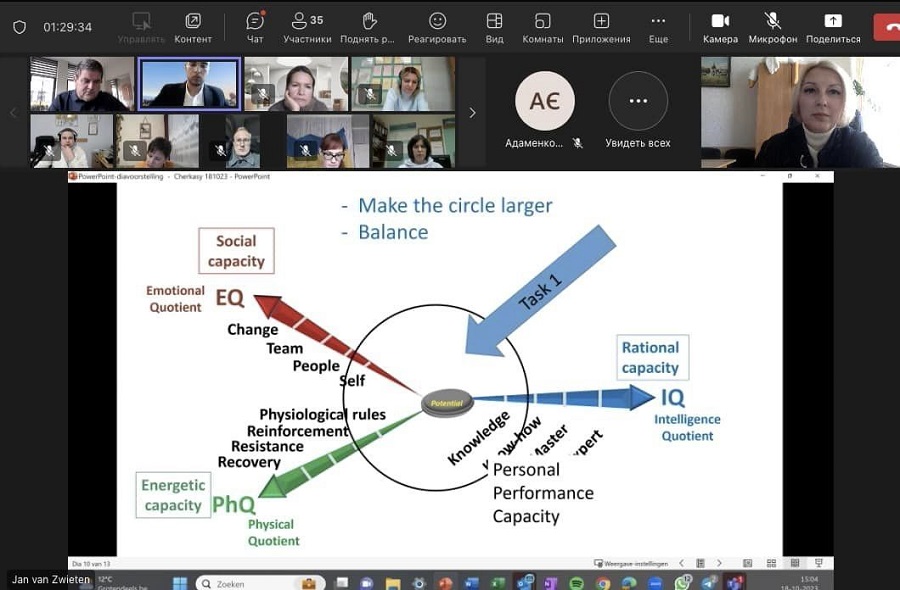Open Outlook from the taskbar
The width and height of the screenshot is (900, 590).
(525, 583)
